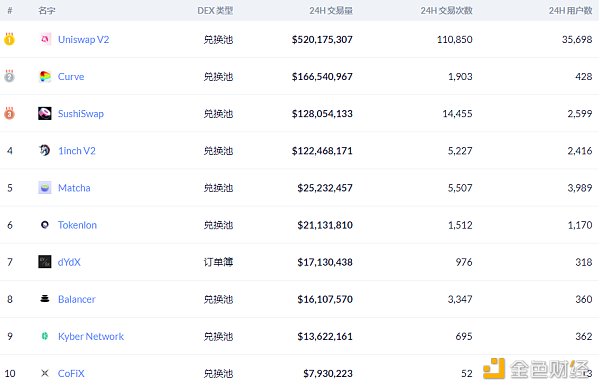Click the dYdX black square icon
The width and height of the screenshot is (600, 390).
coord(45,262)
